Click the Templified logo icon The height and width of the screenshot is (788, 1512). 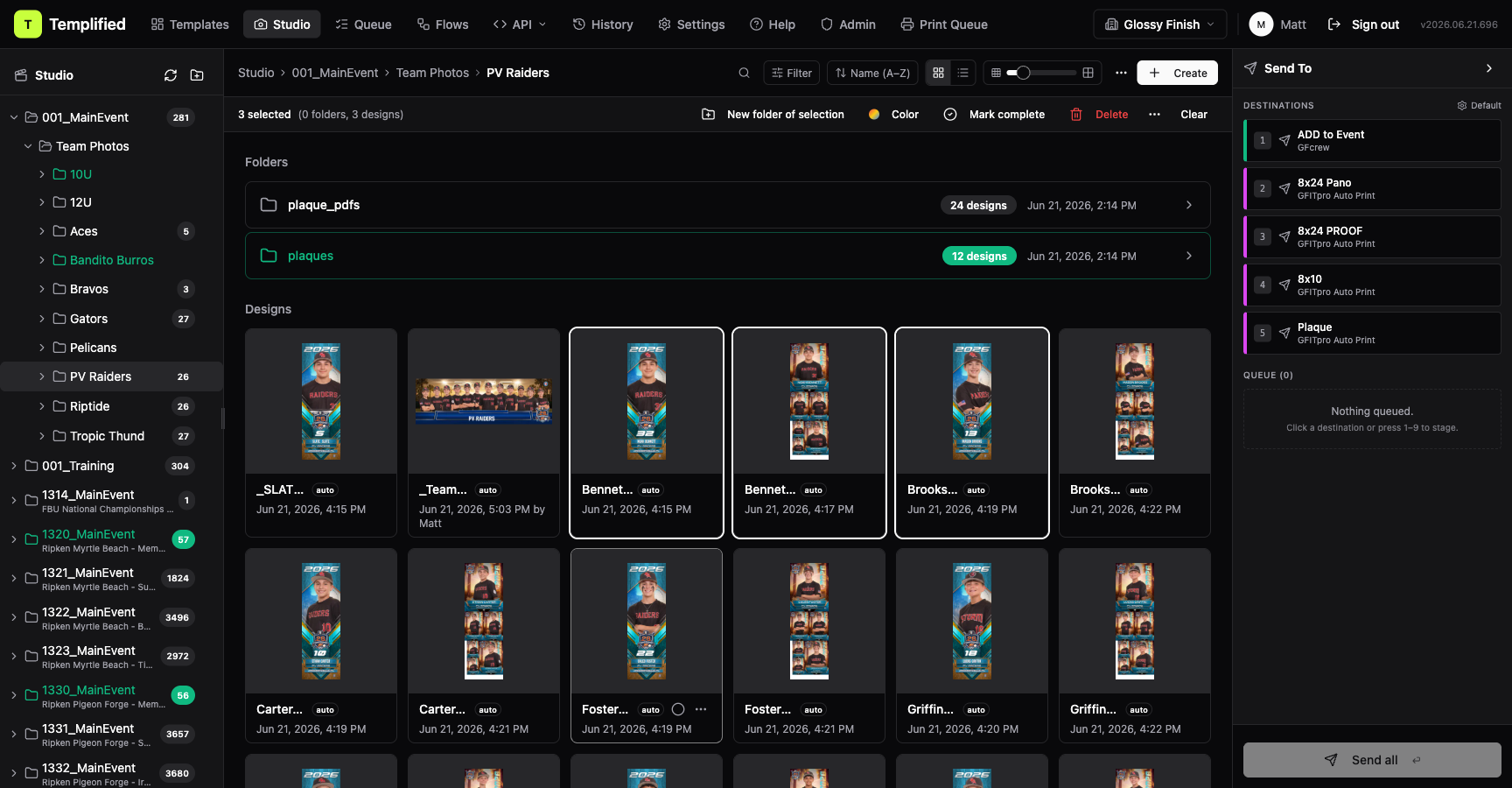[28, 25]
